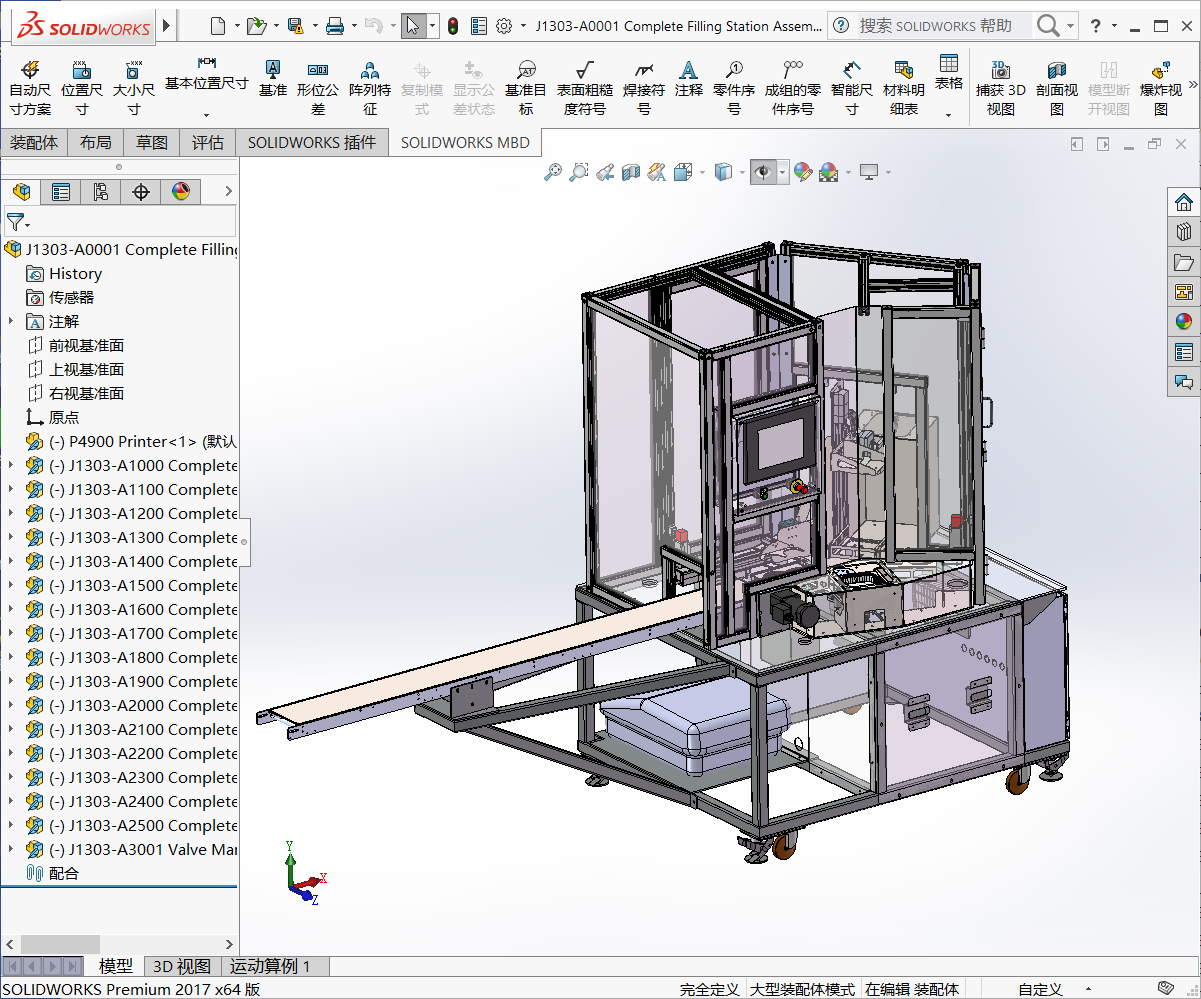Click the Exploded View (爆炸视图) tool
1201x999 pixels.
point(1161,87)
